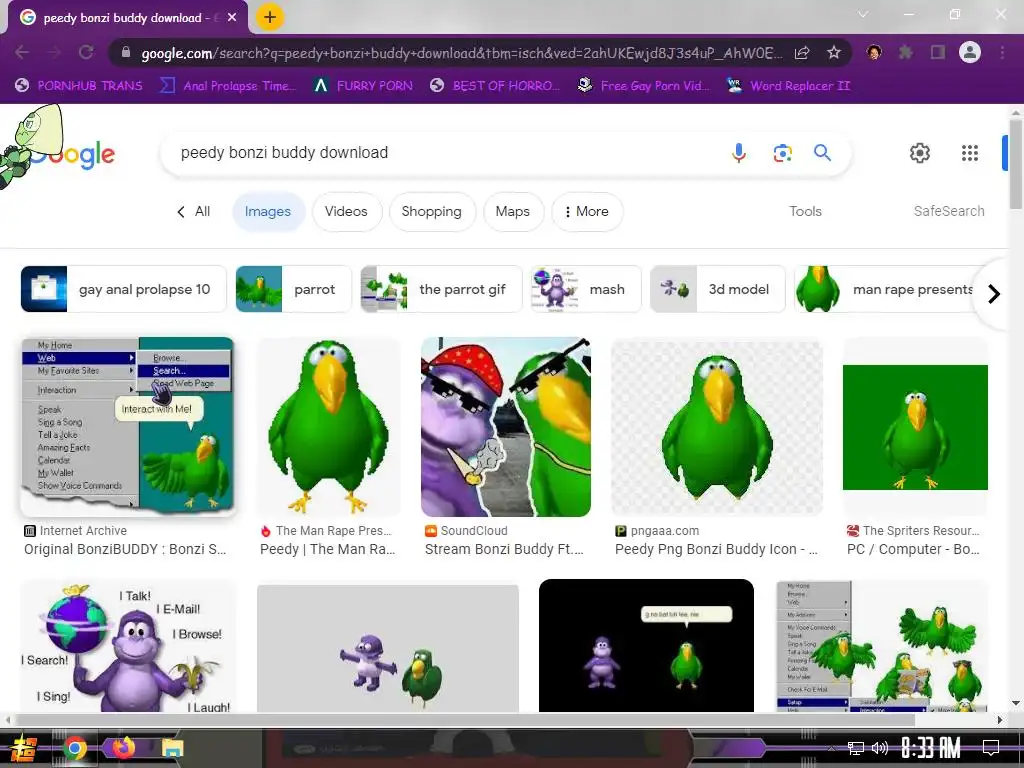This screenshot has height=768, width=1024.
Task: Open Google quick settings gear
Action: coord(920,153)
